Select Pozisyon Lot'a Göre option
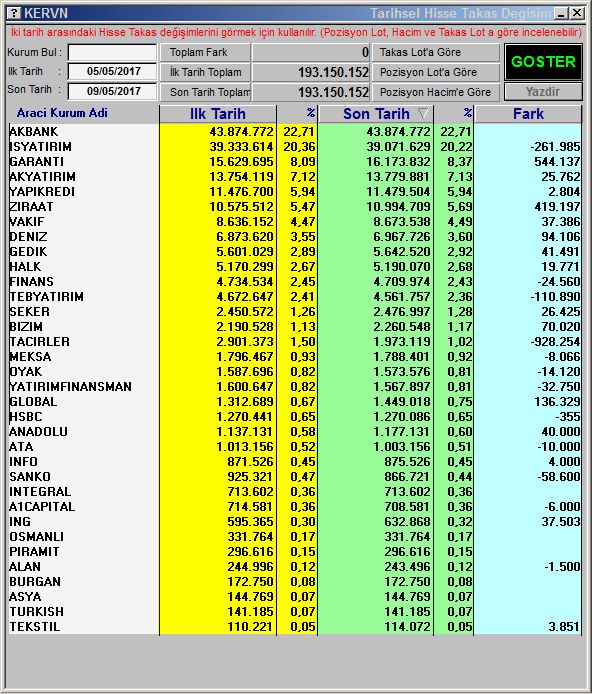592x694 pixels. pos(436,72)
